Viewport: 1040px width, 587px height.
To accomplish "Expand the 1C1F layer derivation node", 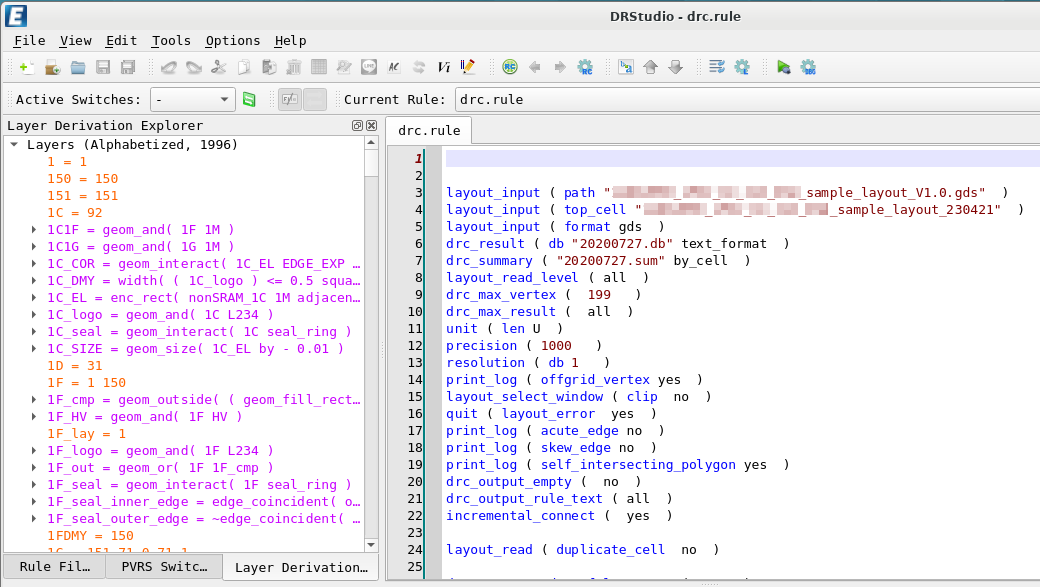I will tap(35, 229).
